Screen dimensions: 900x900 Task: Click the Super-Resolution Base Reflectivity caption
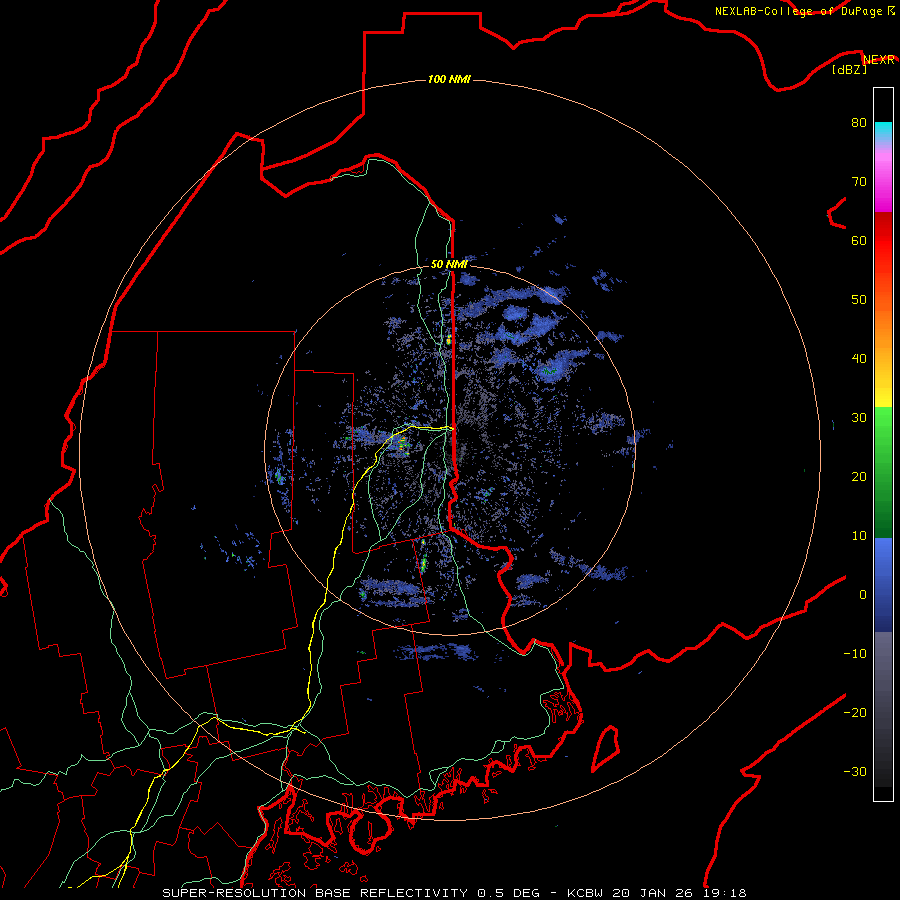click(454, 893)
